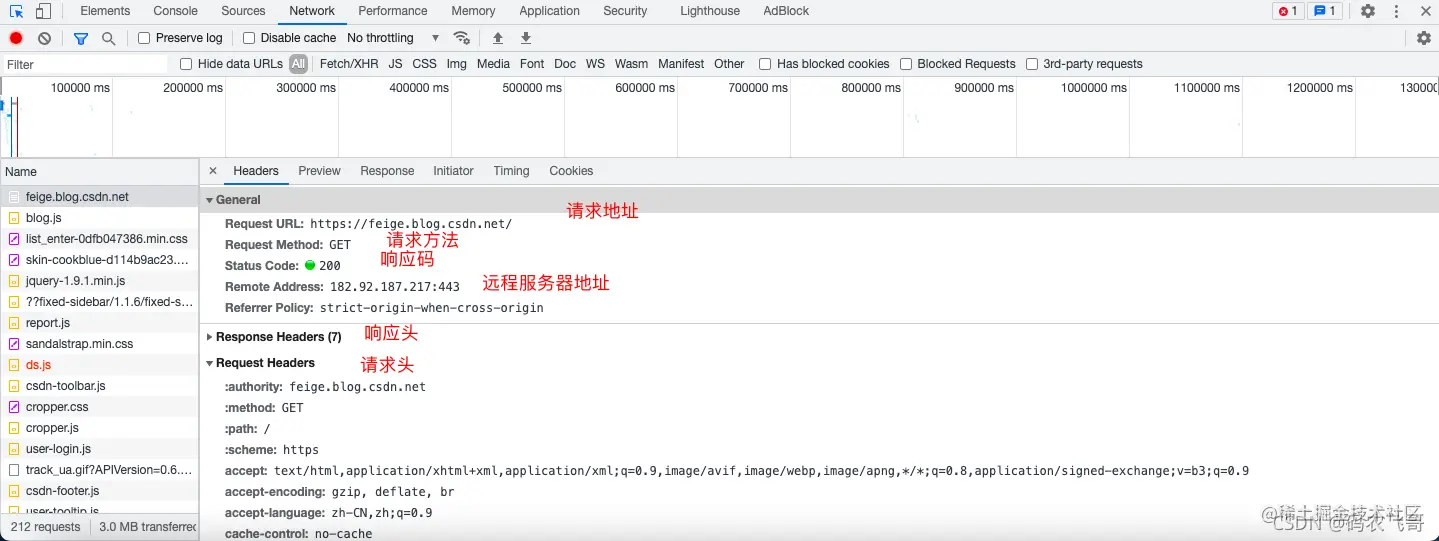Select the red ds.js request row
The image size is (1439, 541).
point(99,365)
